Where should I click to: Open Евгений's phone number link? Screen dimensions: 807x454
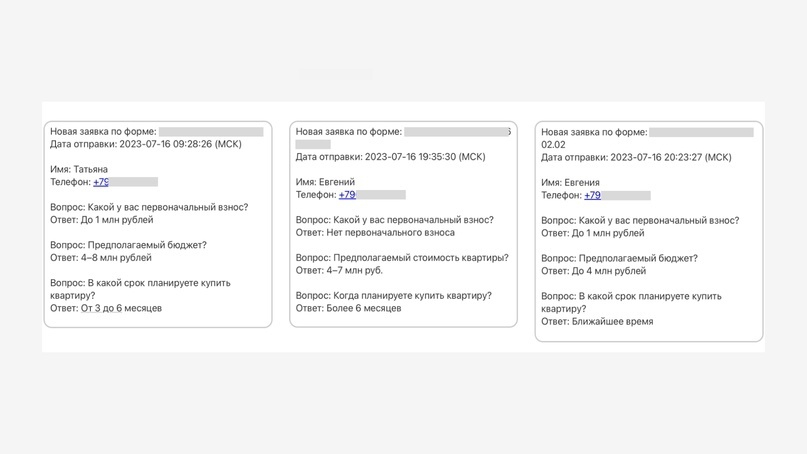coord(347,195)
